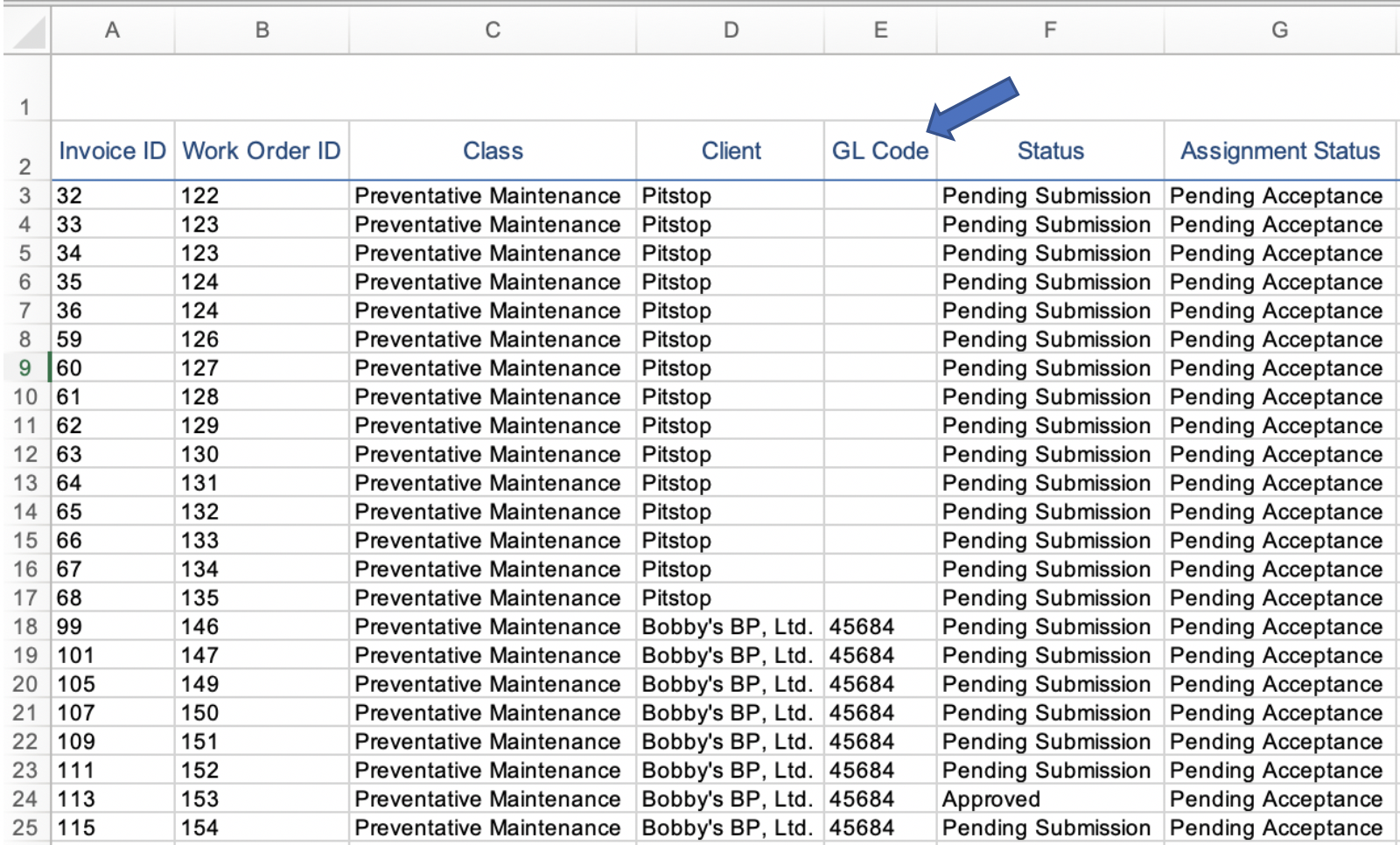Select column C header

493,31
